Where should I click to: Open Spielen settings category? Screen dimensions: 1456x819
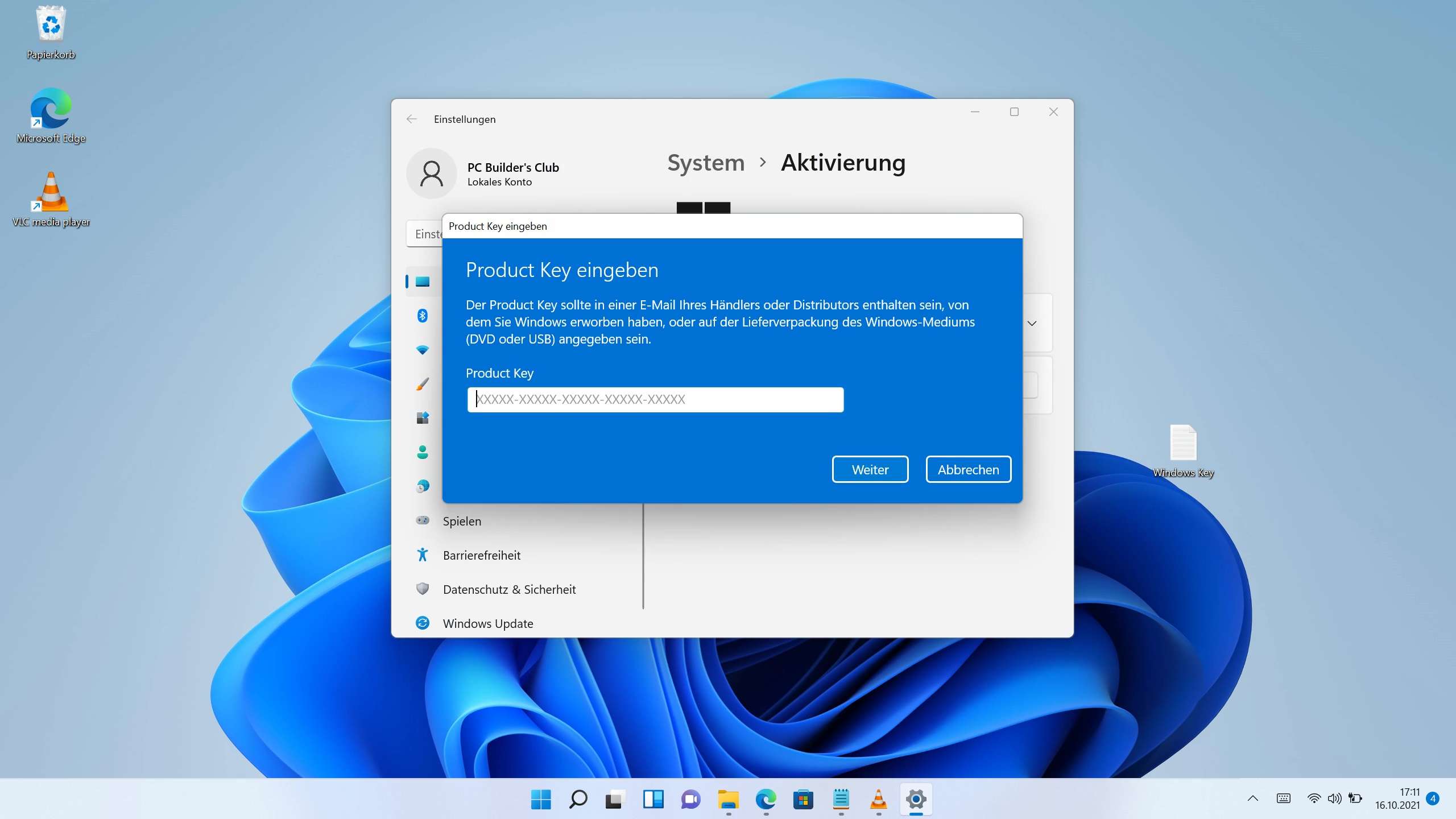462,521
